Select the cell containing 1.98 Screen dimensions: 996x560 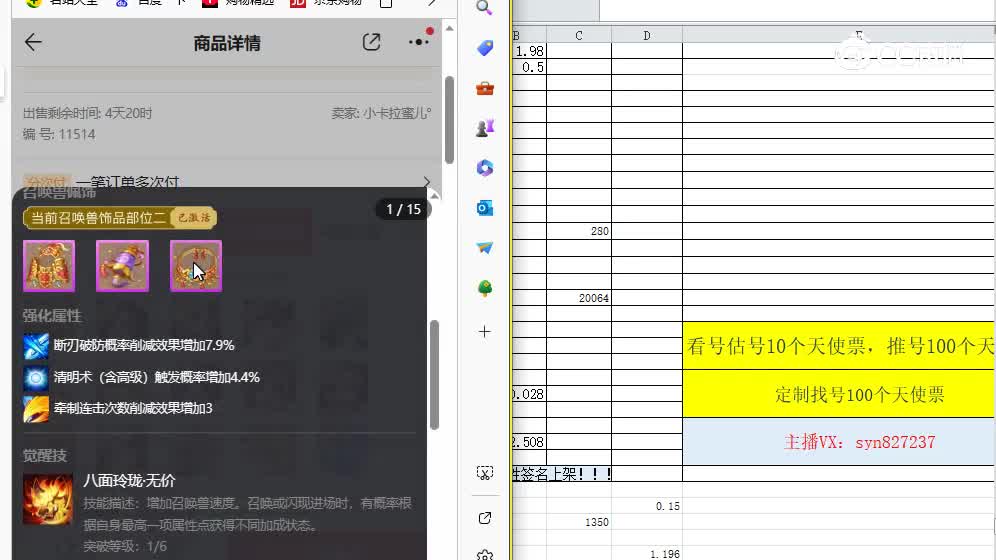pos(529,51)
